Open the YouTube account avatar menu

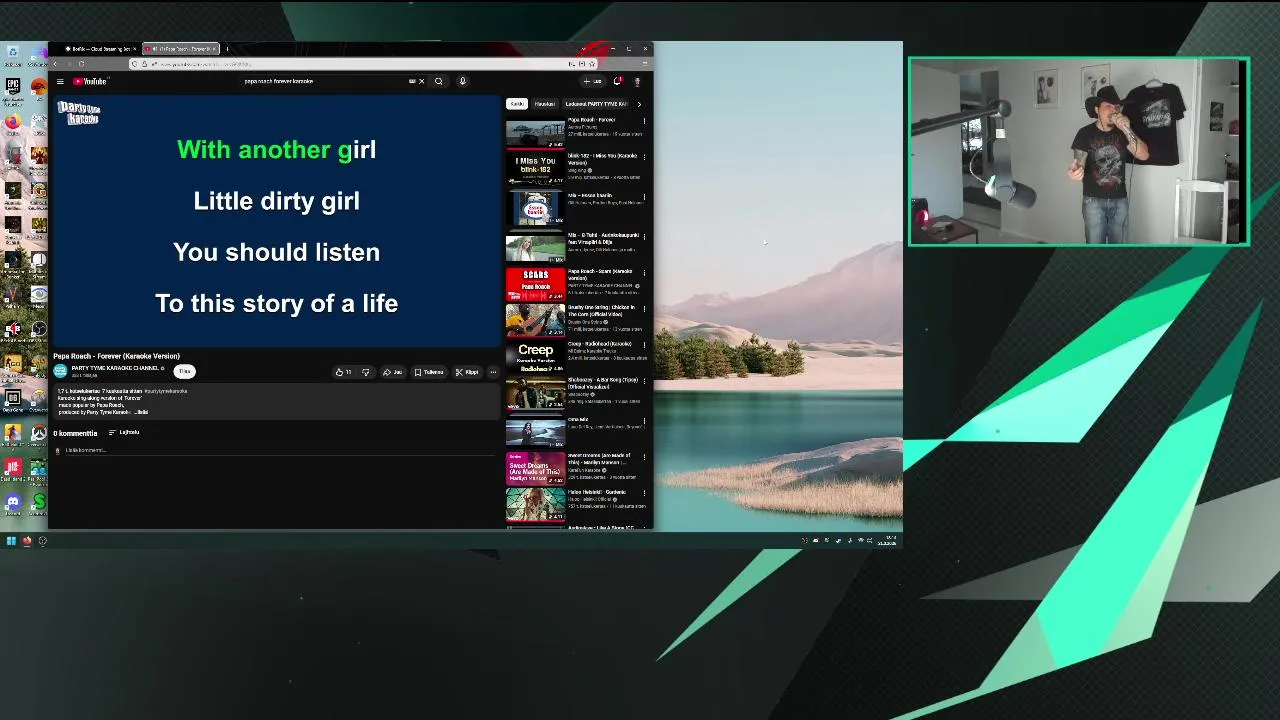[638, 81]
